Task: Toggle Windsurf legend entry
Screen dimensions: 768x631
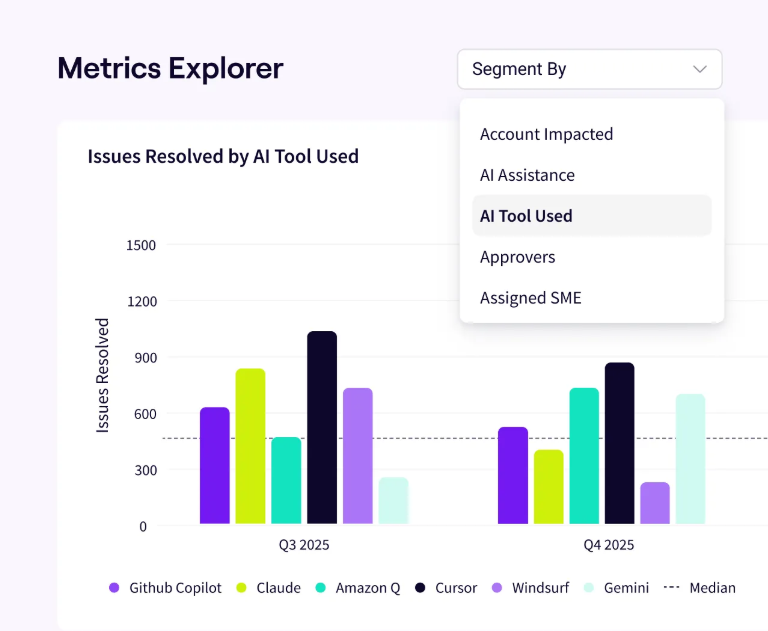Action: (530, 588)
